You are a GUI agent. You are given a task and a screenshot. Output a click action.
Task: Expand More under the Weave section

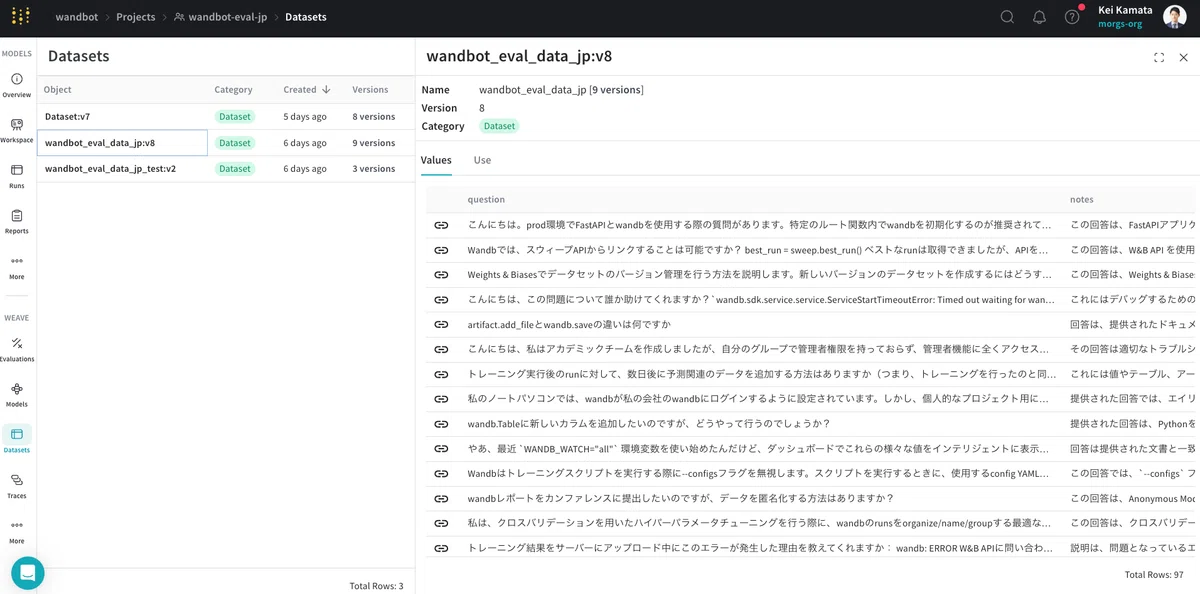click(x=17, y=531)
